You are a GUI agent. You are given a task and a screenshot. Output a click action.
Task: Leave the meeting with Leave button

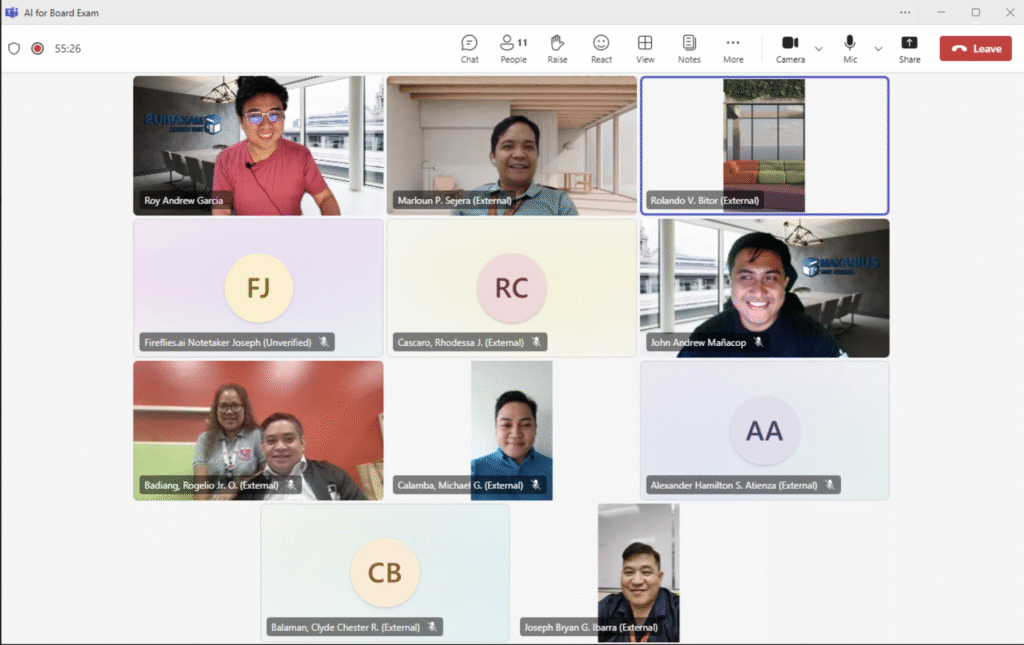pyautogui.click(x=975, y=48)
